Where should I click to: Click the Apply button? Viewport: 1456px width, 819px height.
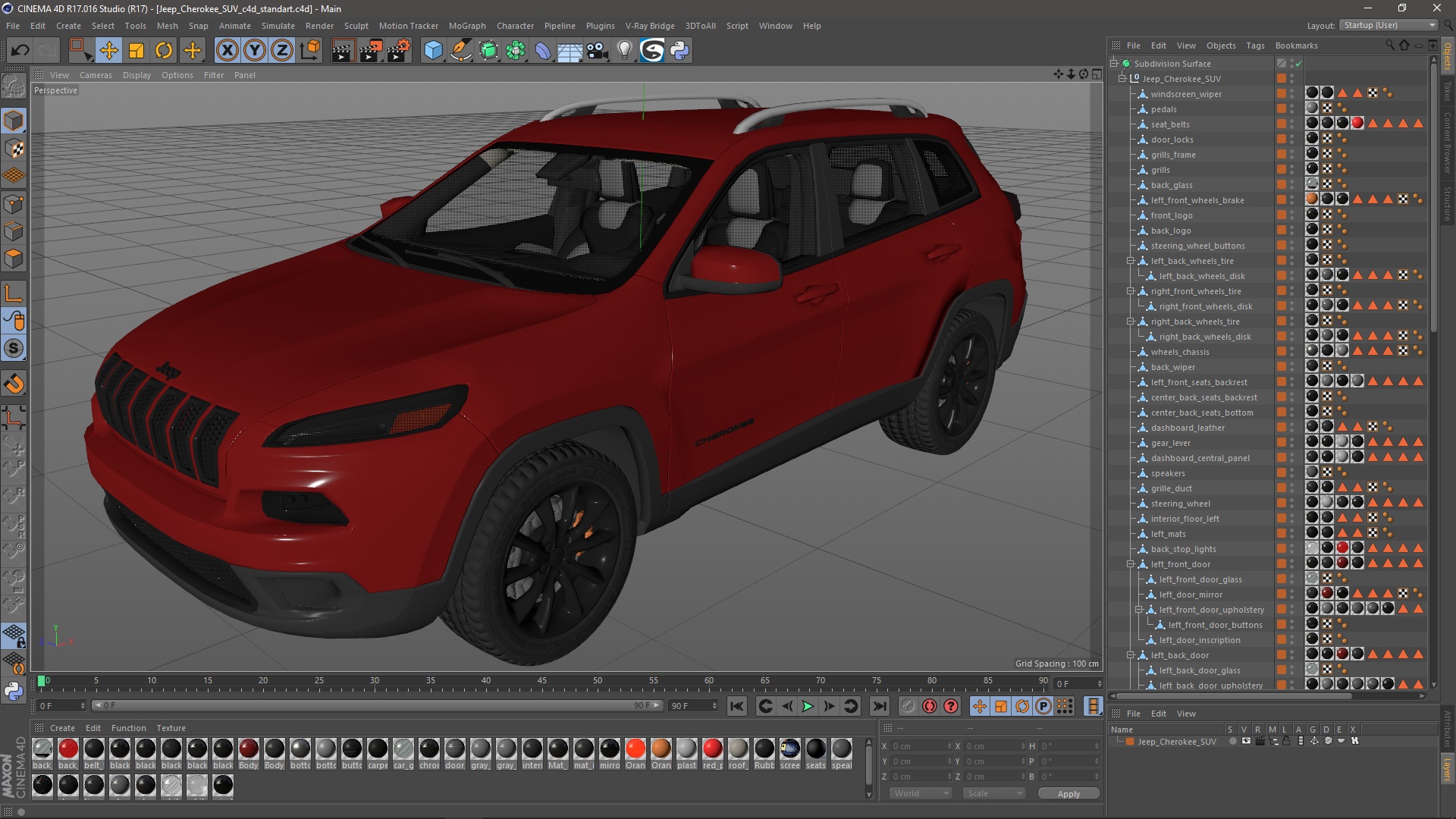point(1068,794)
